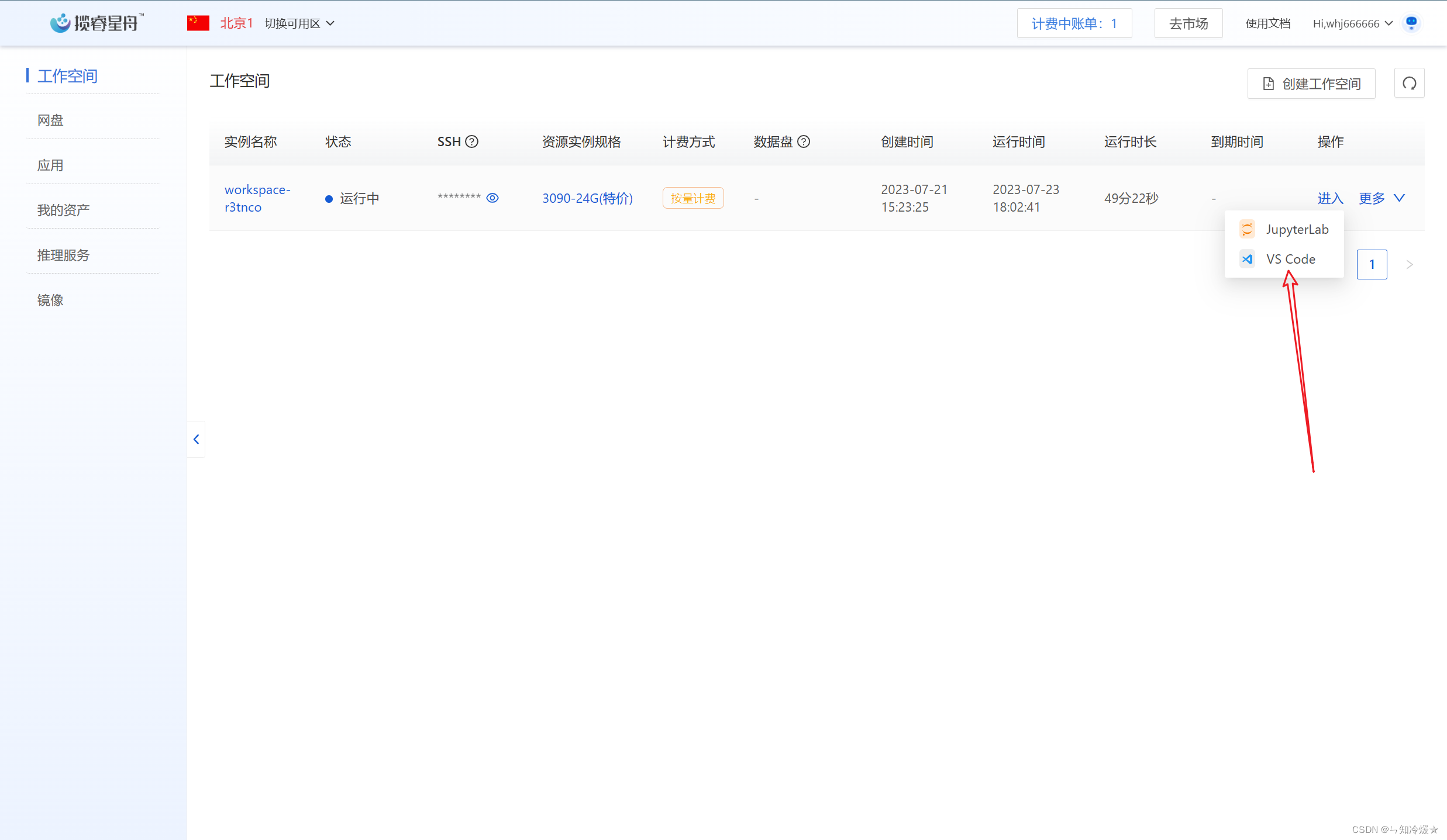Click the 创建工作空间 button
This screenshot has height=840, width=1447.
1311,84
